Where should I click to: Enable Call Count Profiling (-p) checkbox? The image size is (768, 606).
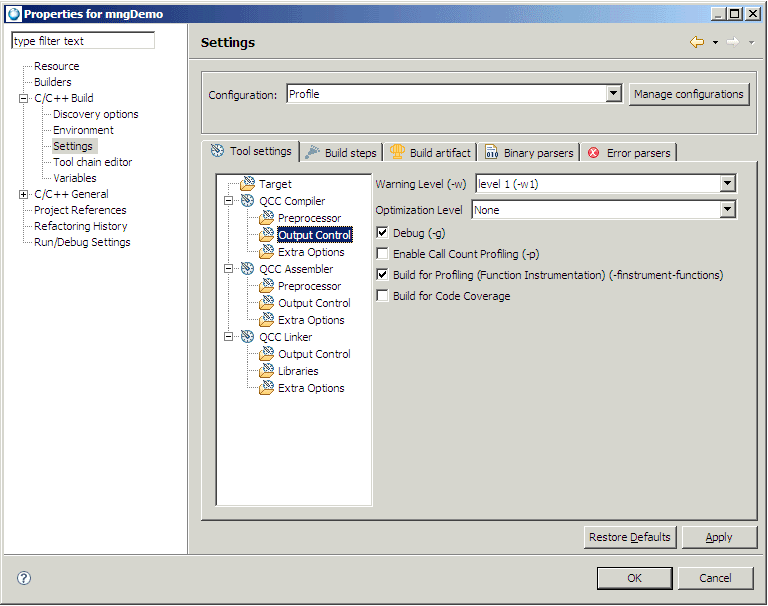383,254
